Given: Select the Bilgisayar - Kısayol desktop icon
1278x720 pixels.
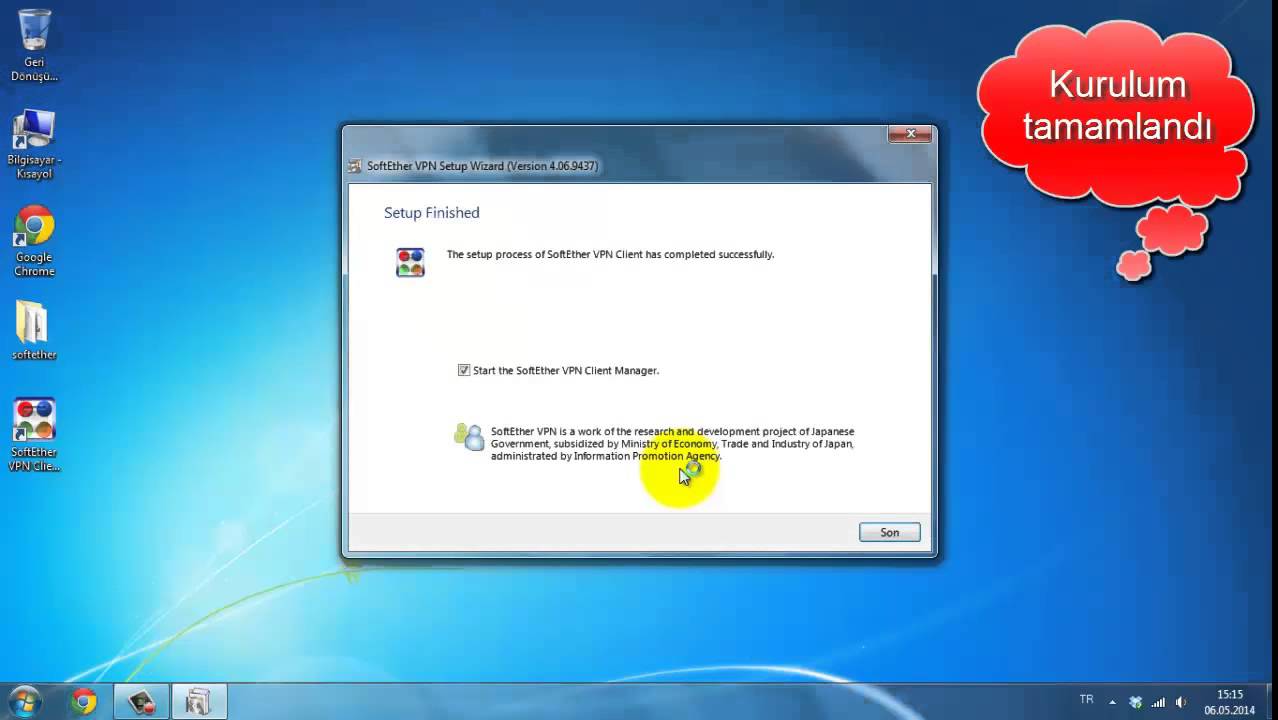Looking at the screenshot, I should [34, 144].
